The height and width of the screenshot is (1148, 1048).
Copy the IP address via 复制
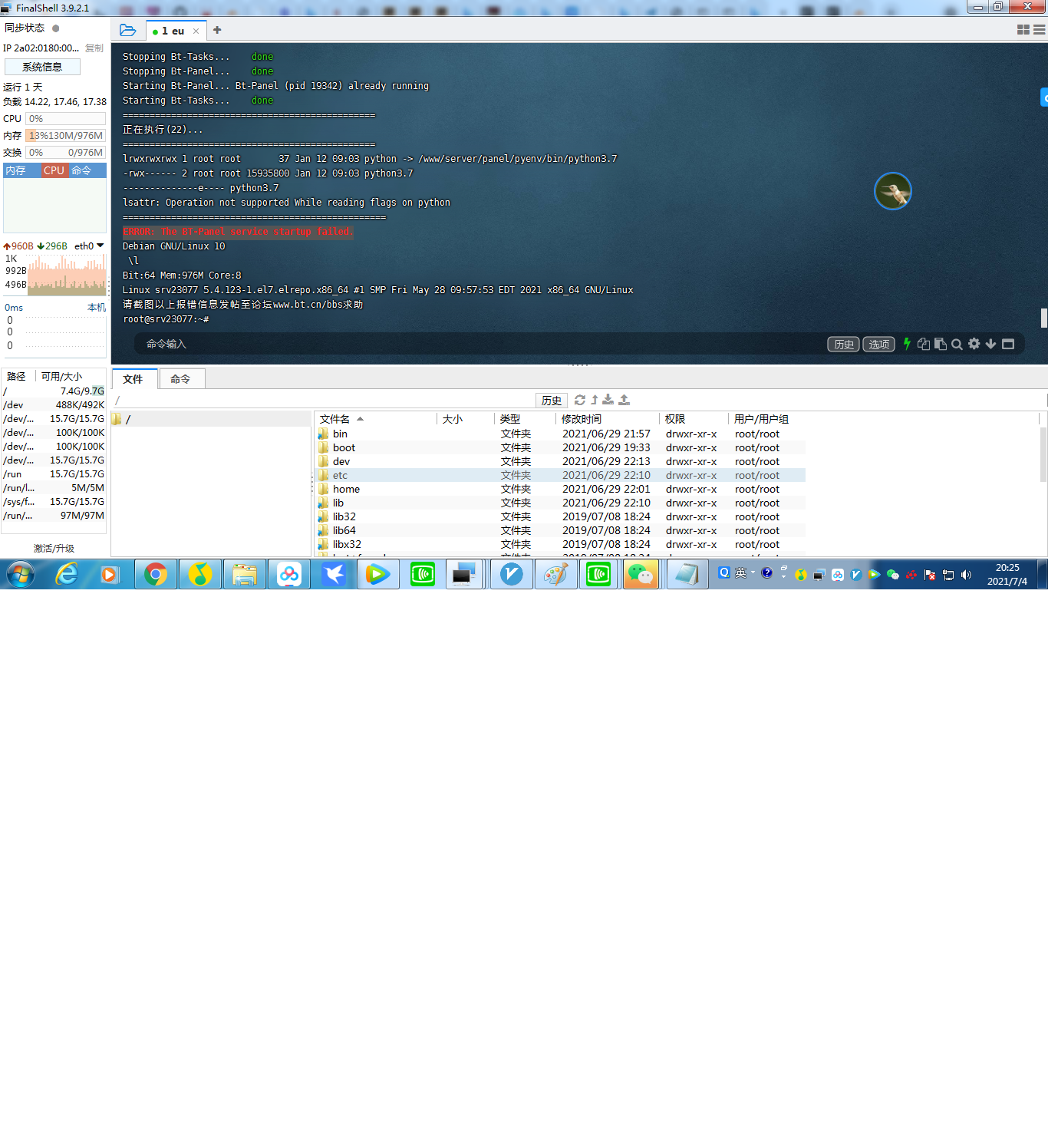(x=94, y=48)
